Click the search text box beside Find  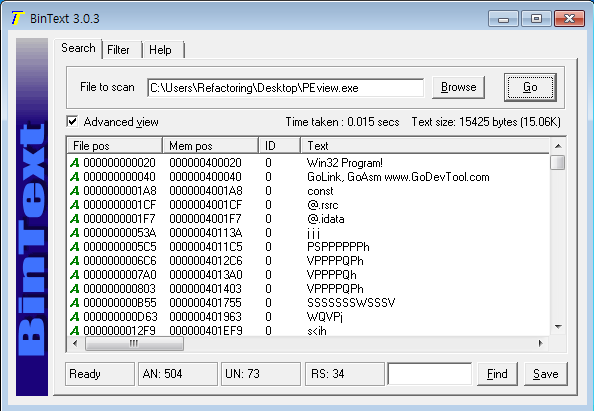click(430, 374)
